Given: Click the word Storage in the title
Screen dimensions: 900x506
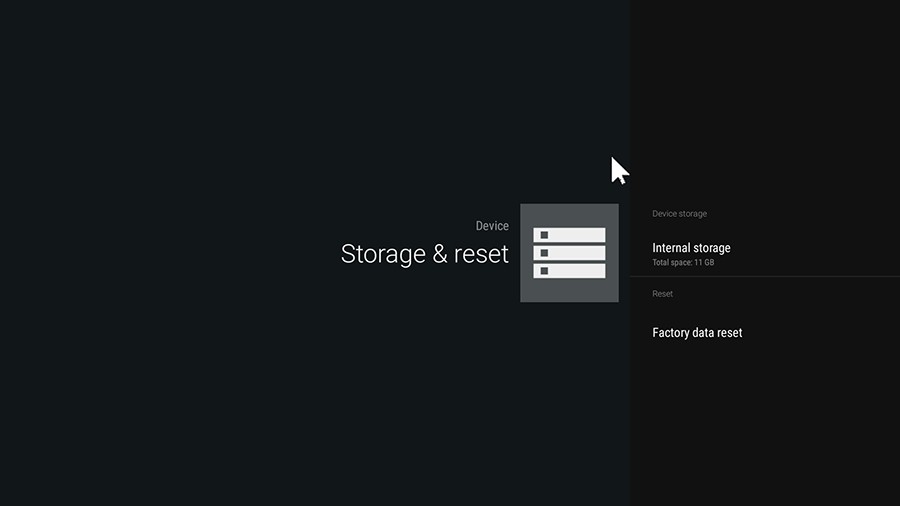Looking at the screenshot, I should (x=383, y=254).
